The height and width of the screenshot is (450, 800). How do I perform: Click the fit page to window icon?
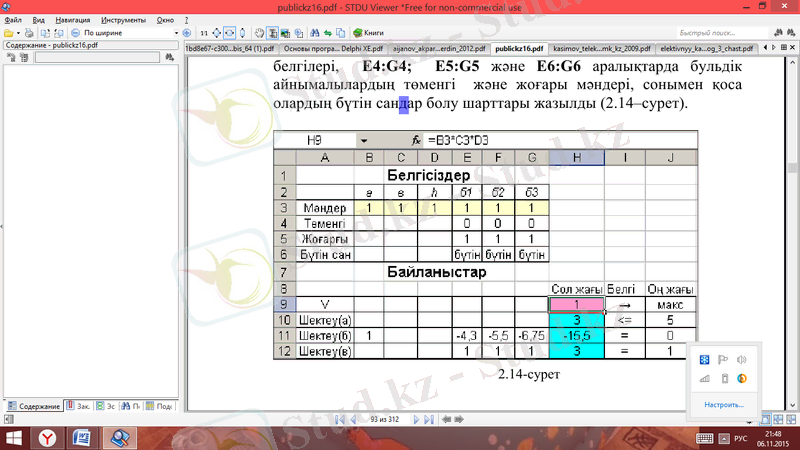[217, 32]
